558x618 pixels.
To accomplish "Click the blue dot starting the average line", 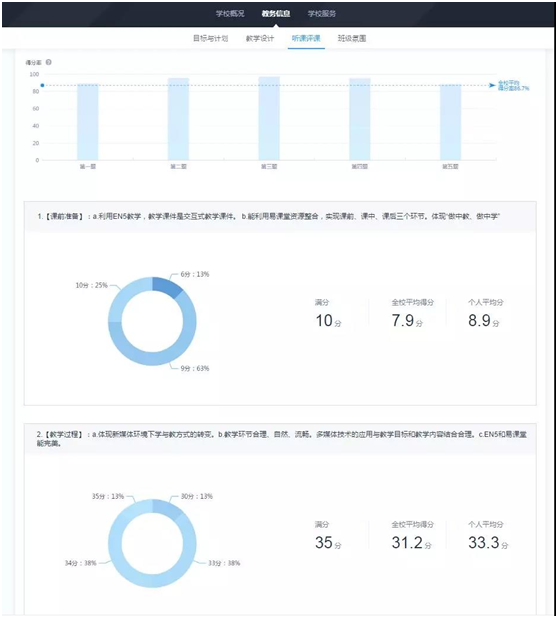I will pos(43,85).
